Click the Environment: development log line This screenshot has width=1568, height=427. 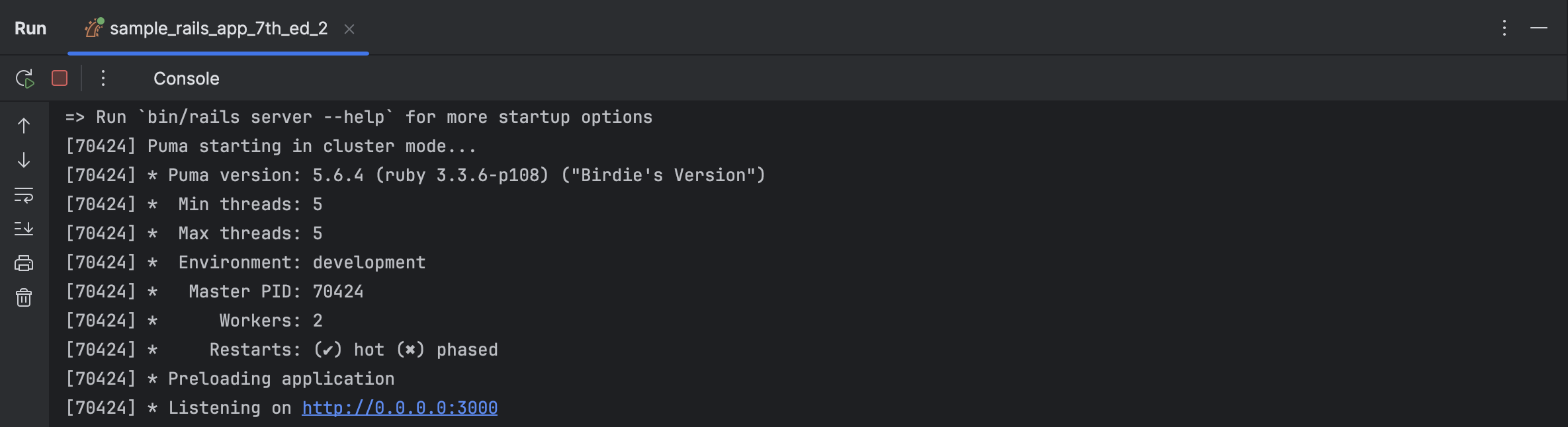(x=245, y=262)
